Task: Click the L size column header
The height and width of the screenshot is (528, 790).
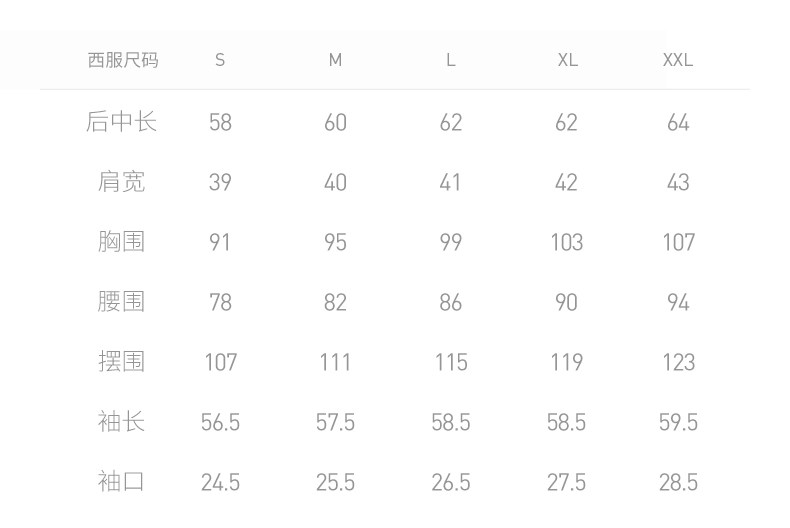Action: 451,60
